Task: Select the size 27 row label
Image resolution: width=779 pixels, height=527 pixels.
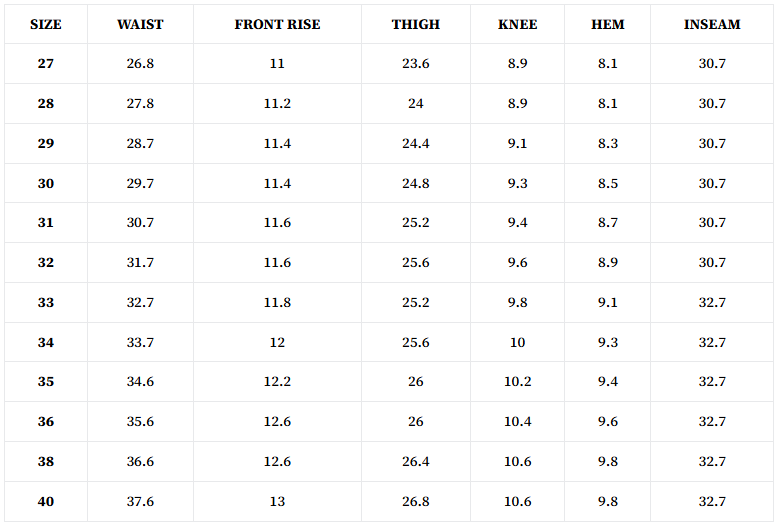Action: coord(46,64)
